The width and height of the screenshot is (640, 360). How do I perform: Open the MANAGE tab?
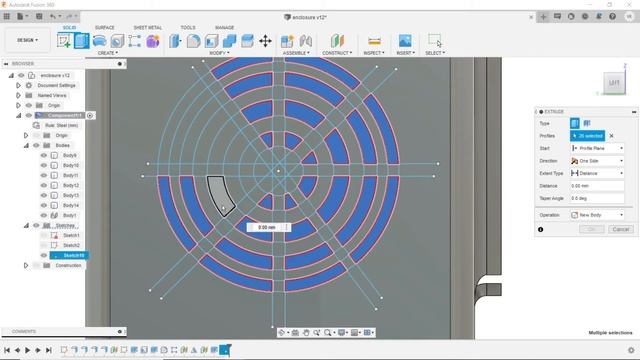coord(224,27)
